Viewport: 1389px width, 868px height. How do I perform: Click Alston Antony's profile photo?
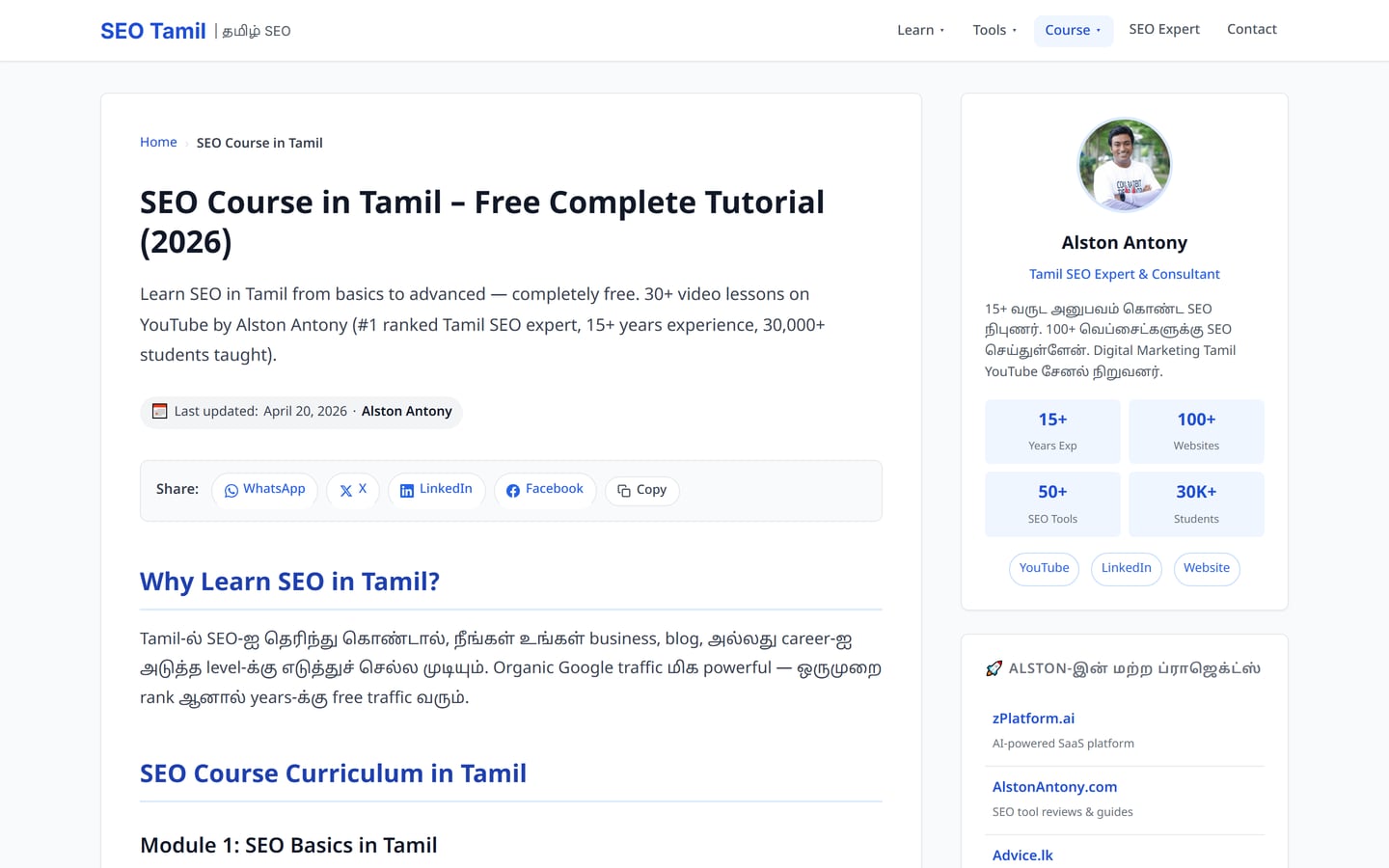(x=1125, y=165)
